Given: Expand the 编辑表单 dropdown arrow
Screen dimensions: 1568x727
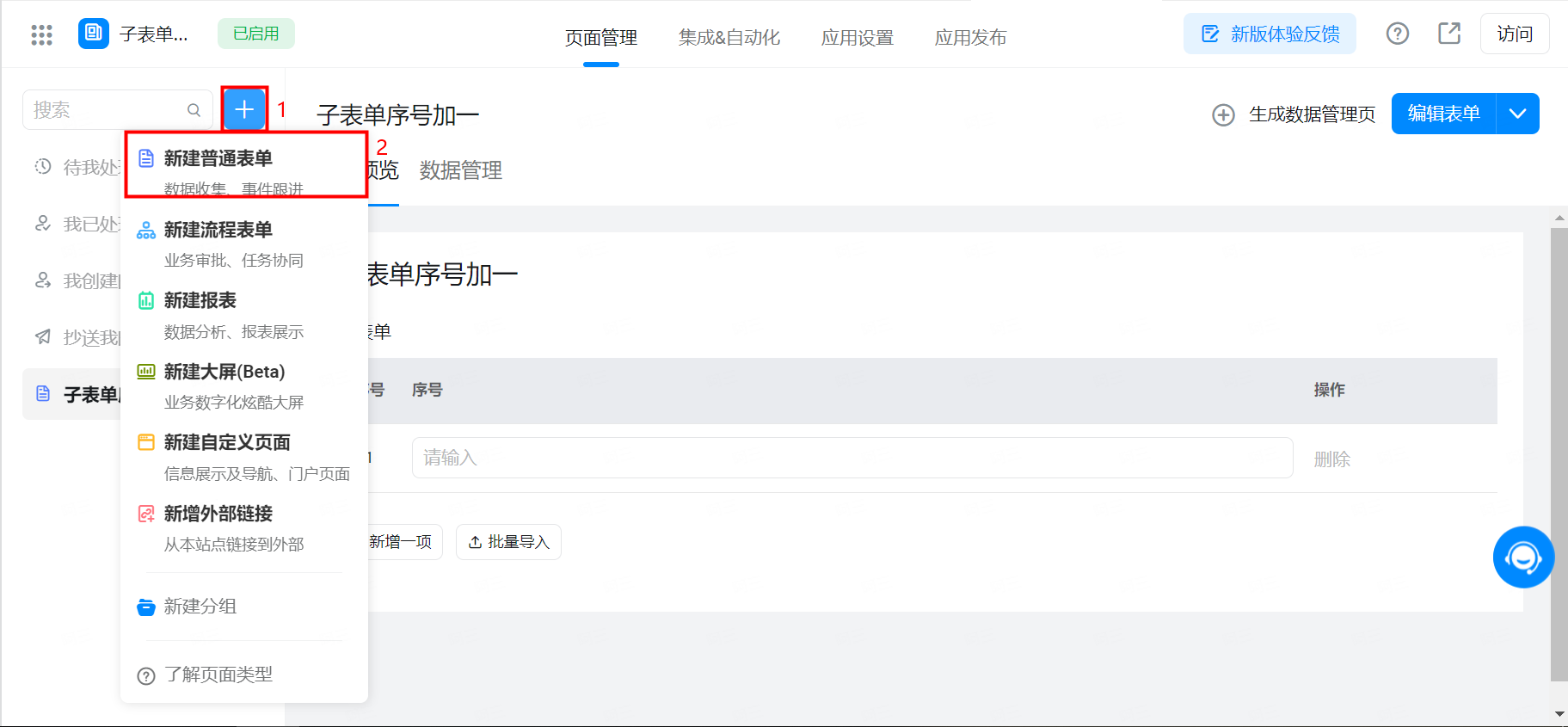Looking at the screenshot, I should pyautogui.click(x=1518, y=114).
